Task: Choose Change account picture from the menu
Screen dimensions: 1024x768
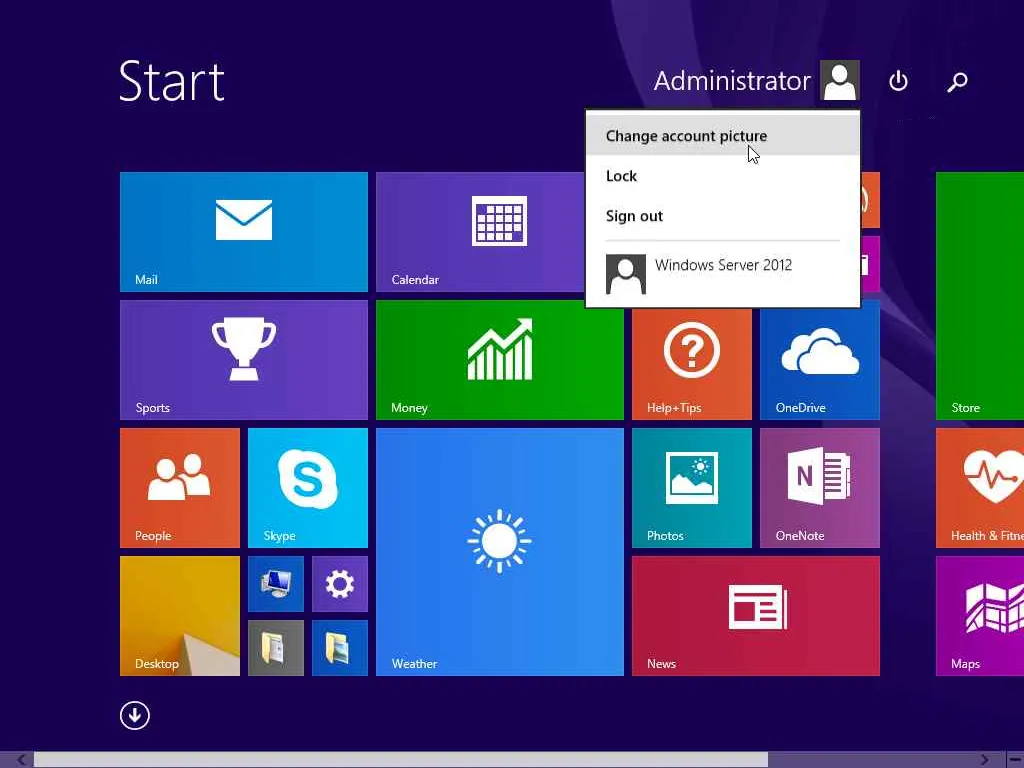Action: pos(723,136)
